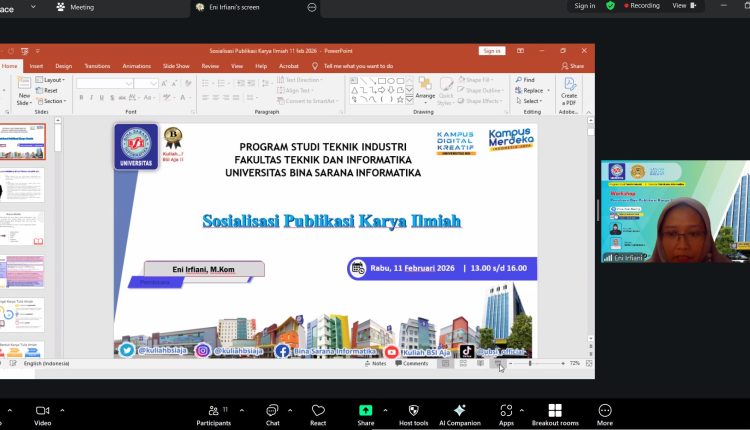Image resolution: width=750 pixels, height=430 pixels.
Task: Expand the Arrange dropdown in Drawing group
Action: click(x=425, y=90)
